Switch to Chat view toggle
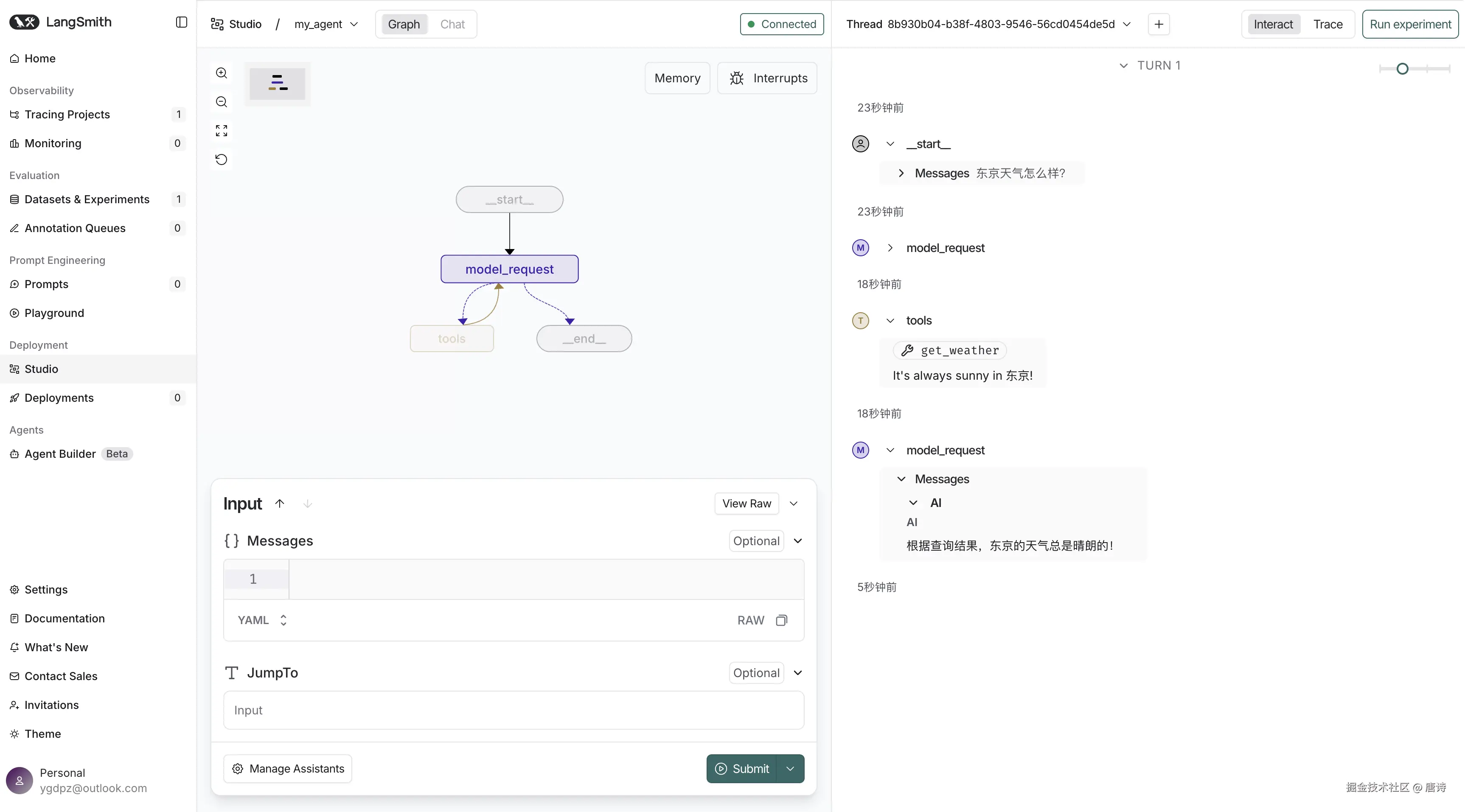This screenshot has width=1465, height=812. pos(452,25)
